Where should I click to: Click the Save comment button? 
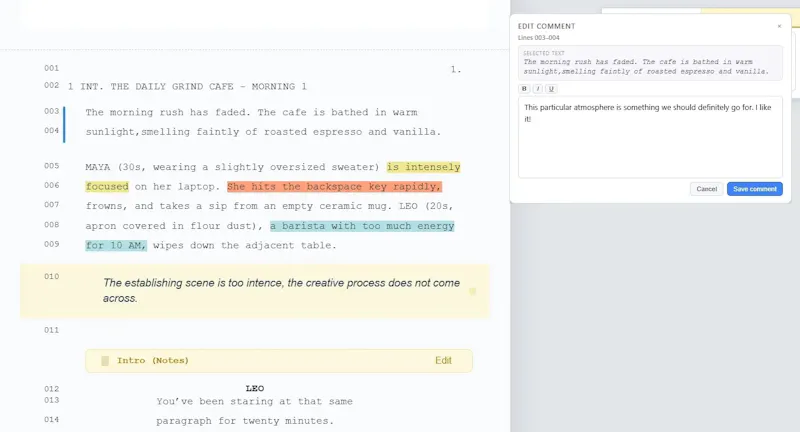click(755, 189)
